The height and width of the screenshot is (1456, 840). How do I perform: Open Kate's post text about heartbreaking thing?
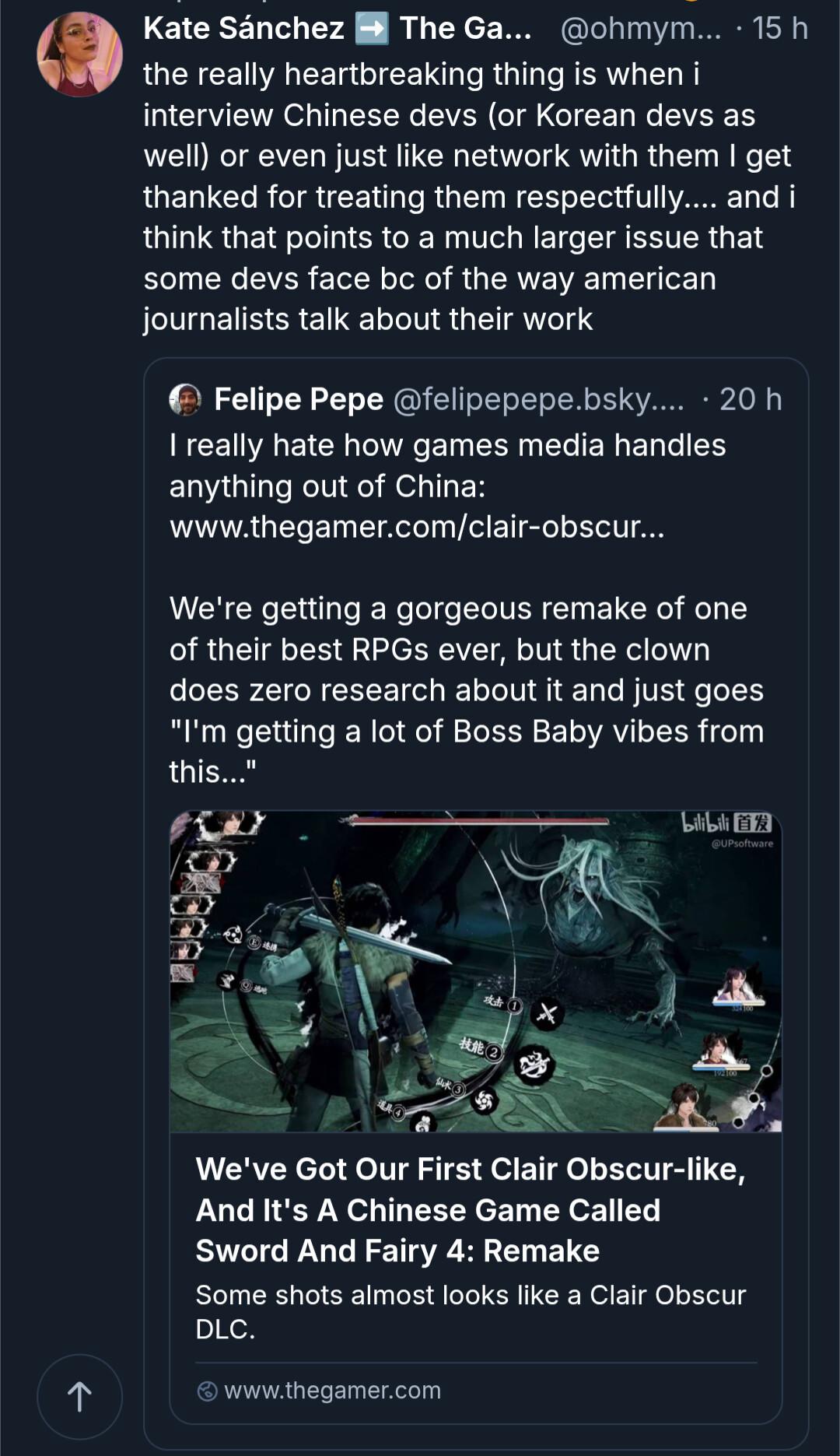467,197
